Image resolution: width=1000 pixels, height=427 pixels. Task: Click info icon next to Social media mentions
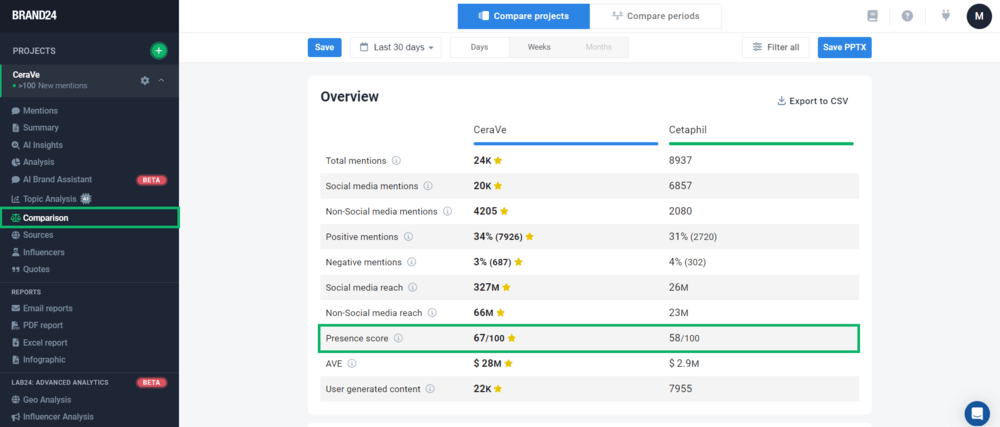[x=428, y=186]
